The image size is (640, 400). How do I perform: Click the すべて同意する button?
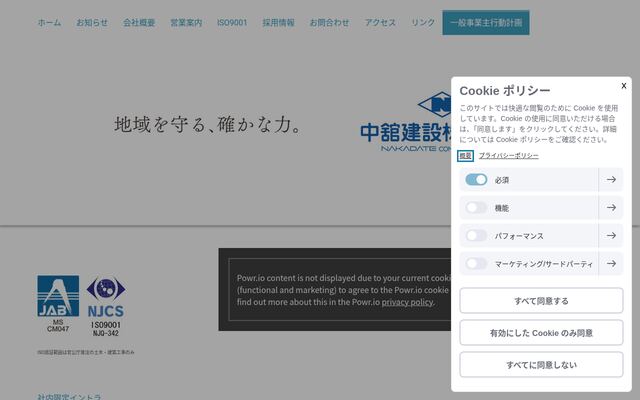[x=541, y=301]
